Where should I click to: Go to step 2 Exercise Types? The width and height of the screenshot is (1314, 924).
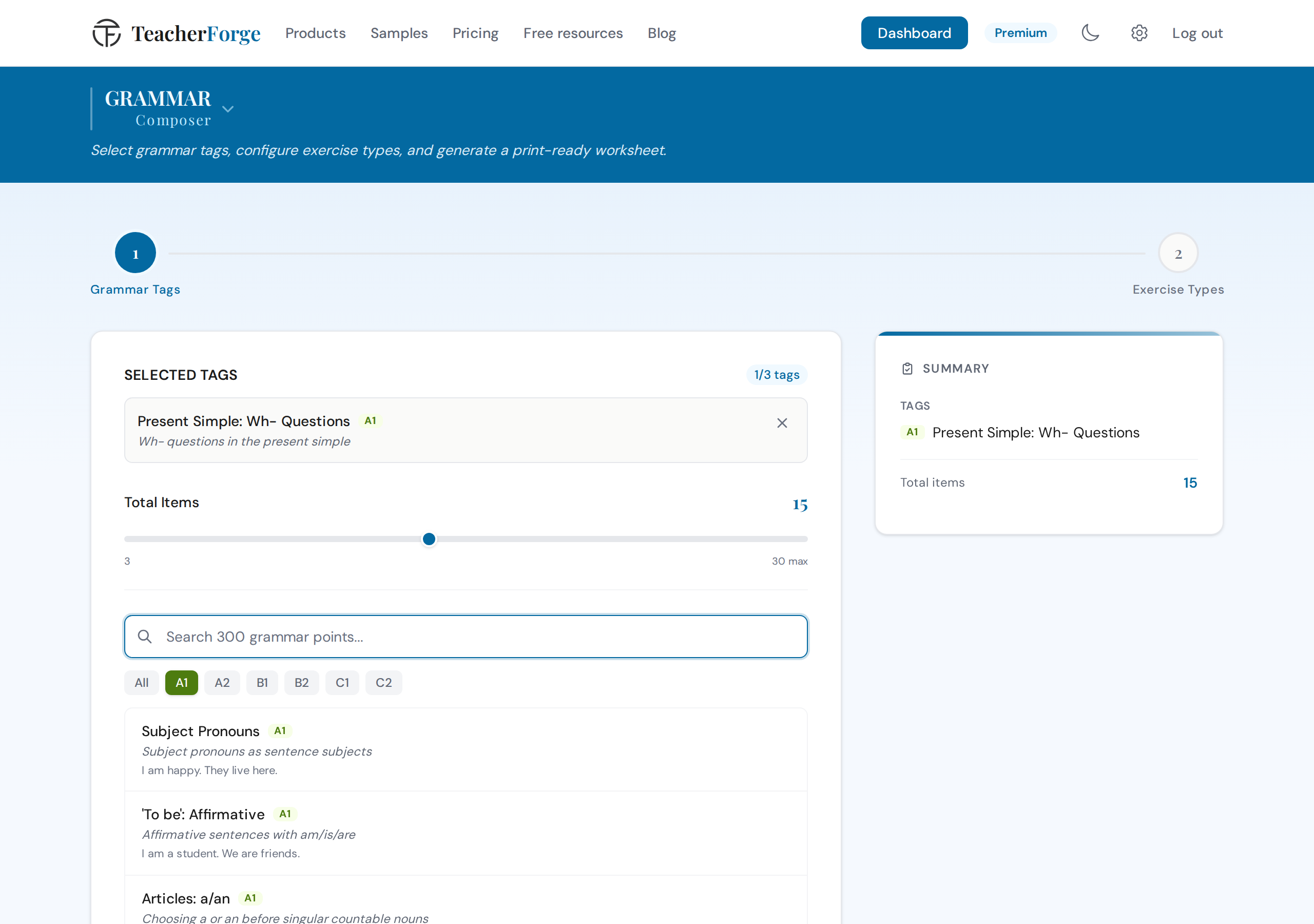pos(1178,253)
